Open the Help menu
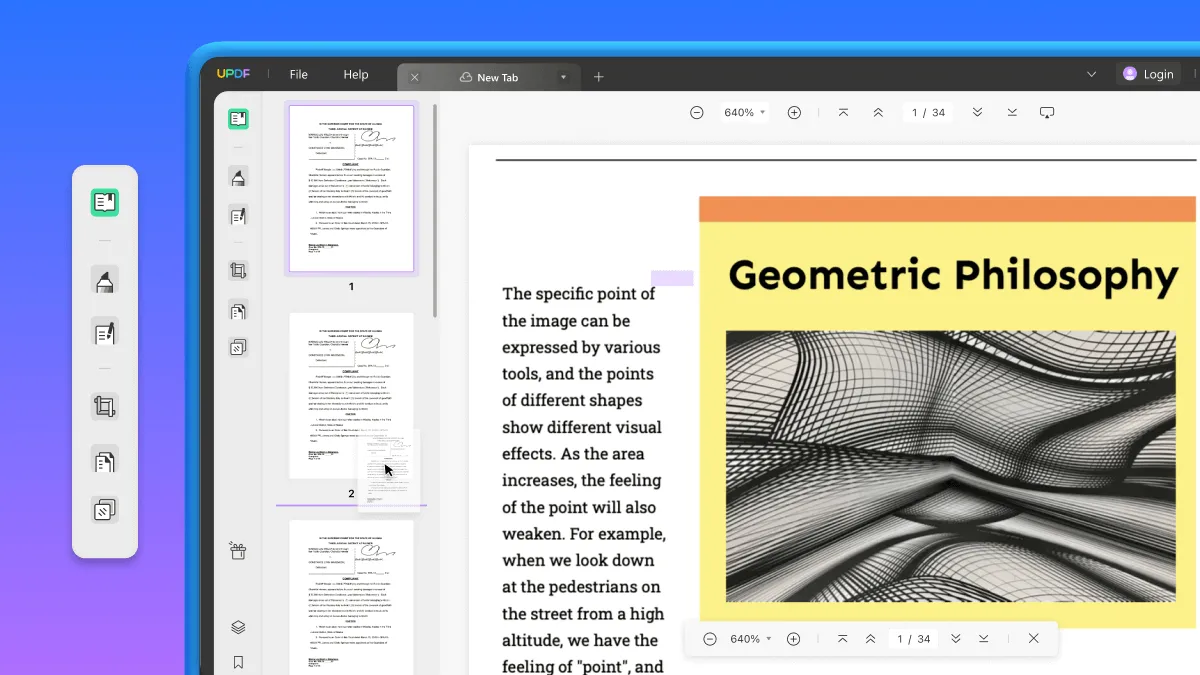 pyautogui.click(x=356, y=75)
